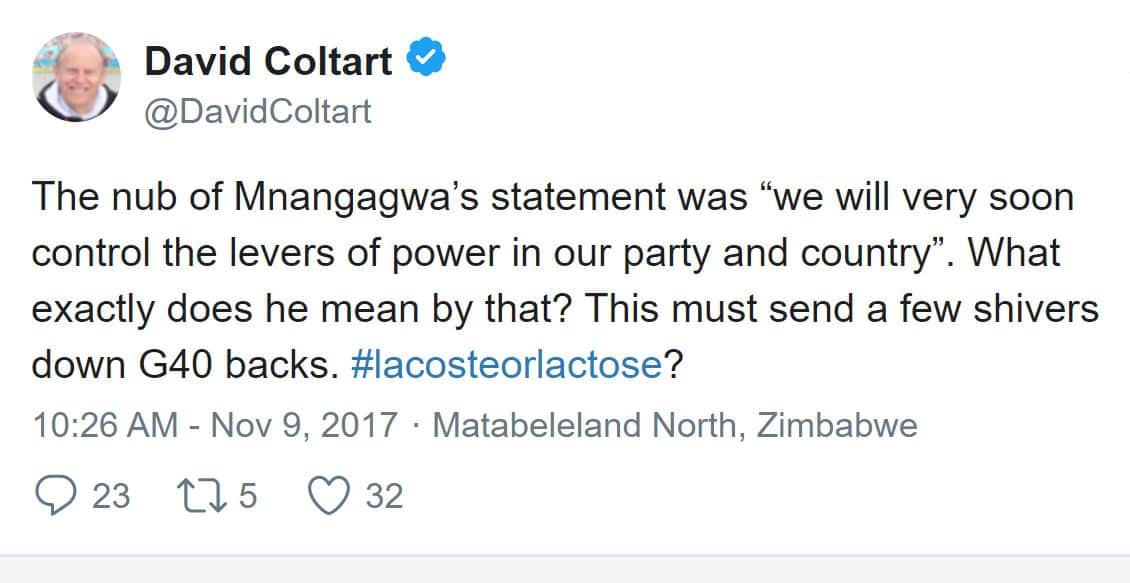Viewport: 1130px width, 583px height.
Task: Open the #lacosteorlactose hashtag
Action: [x=507, y=364]
